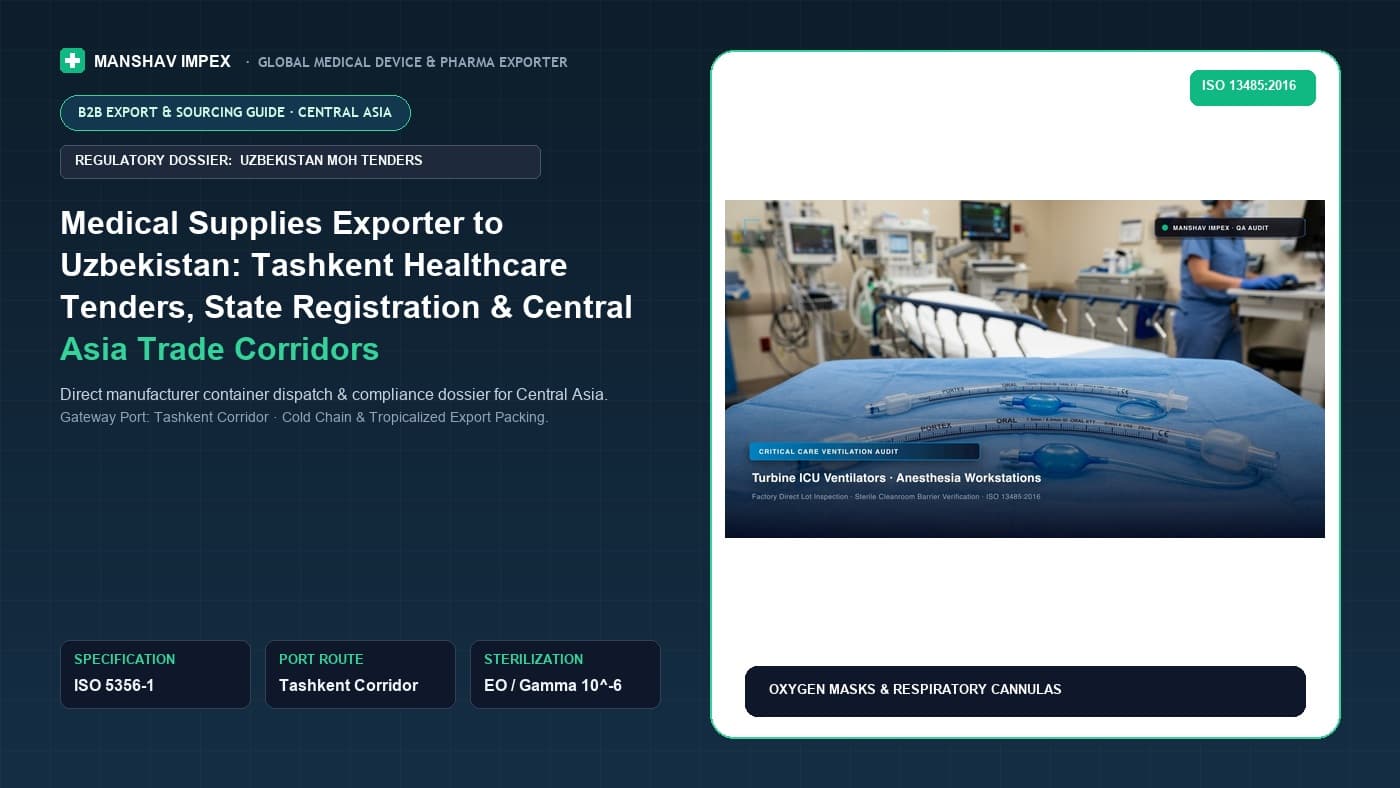Click the Manshav Impex QA Audit tag on photo
This screenshot has width=1400, height=788.
coord(1229,228)
